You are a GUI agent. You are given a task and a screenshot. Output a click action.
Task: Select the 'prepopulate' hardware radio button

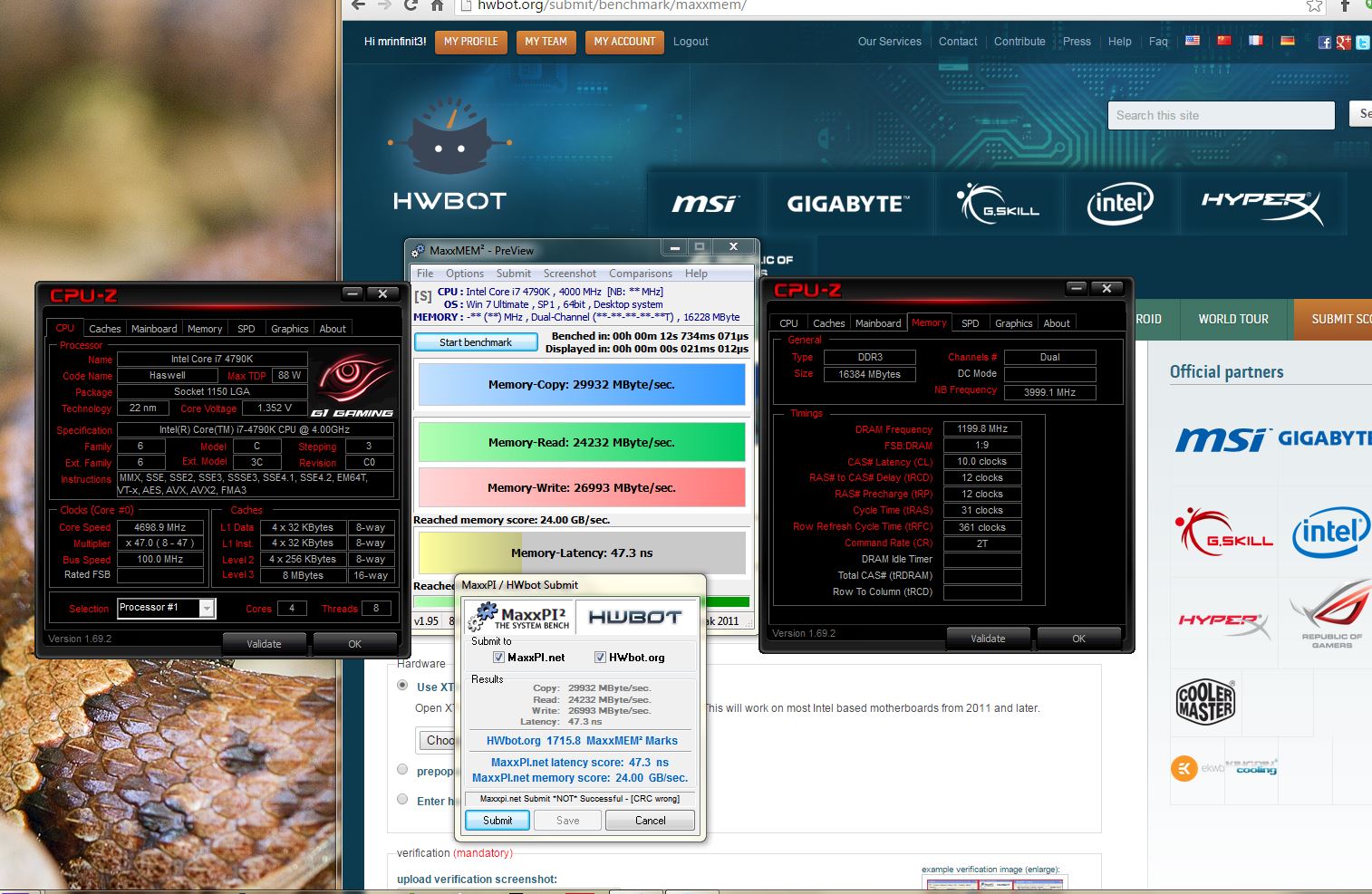[402, 770]
